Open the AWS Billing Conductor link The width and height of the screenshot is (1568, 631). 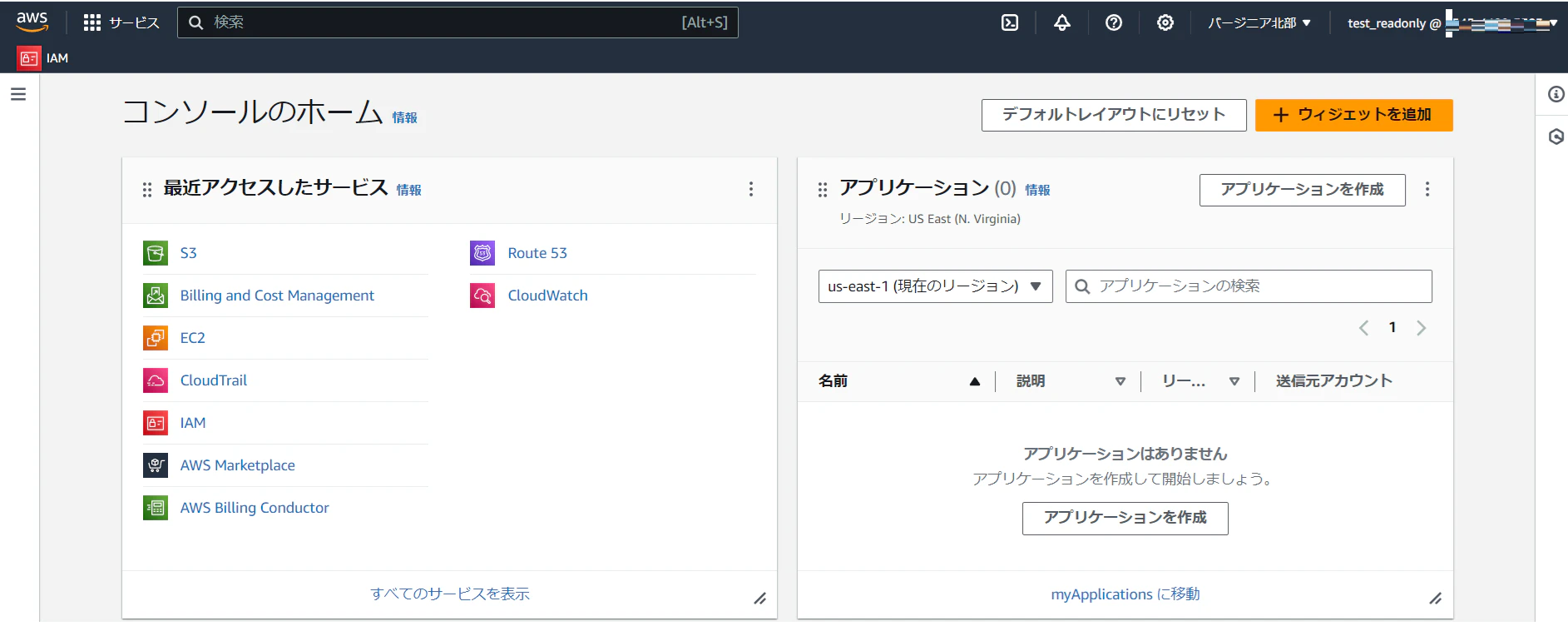[x=255, y=508]
